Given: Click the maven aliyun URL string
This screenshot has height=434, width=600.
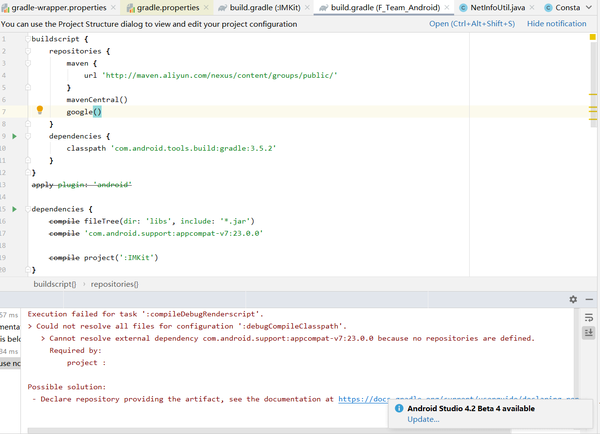Looking at the screenshot, I should pyautogui.click(x=220, y=75).
